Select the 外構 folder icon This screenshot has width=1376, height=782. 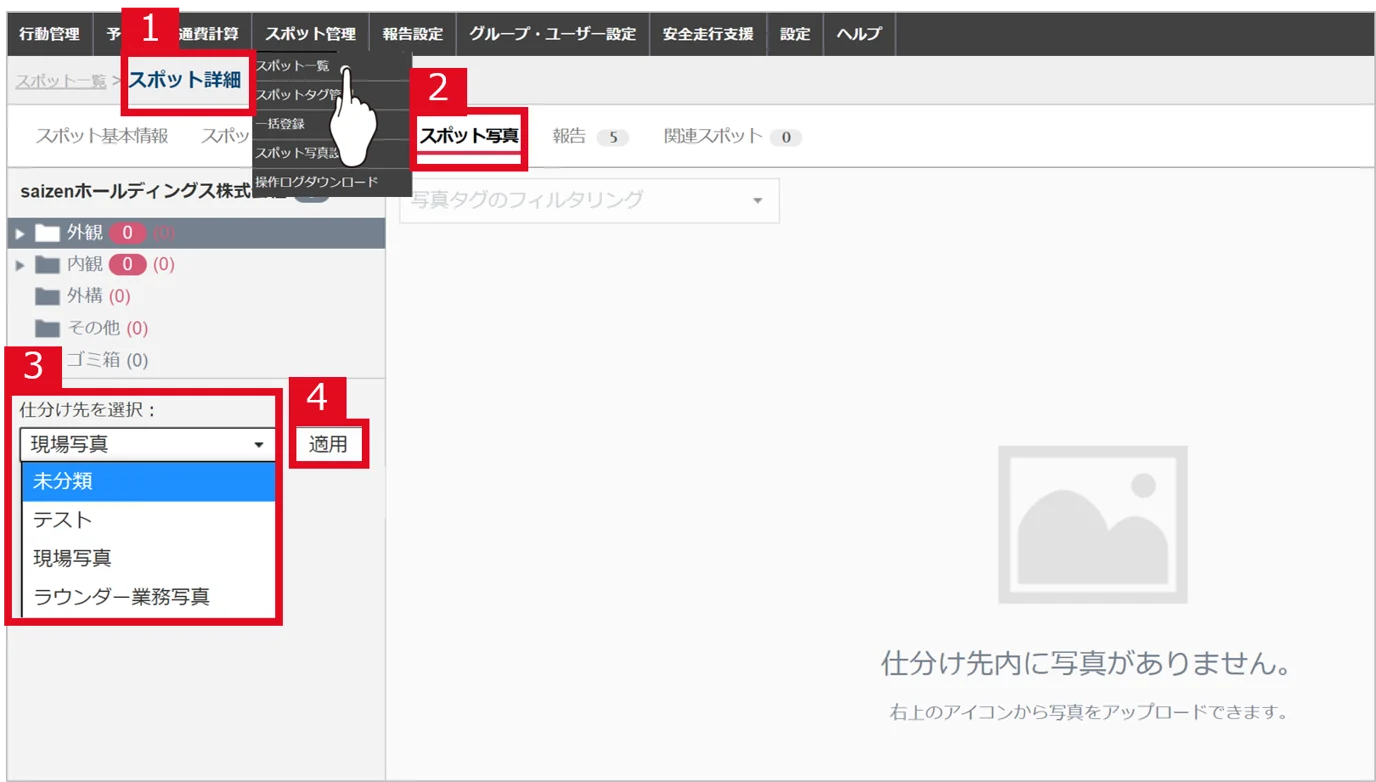(x=47, y=297)
